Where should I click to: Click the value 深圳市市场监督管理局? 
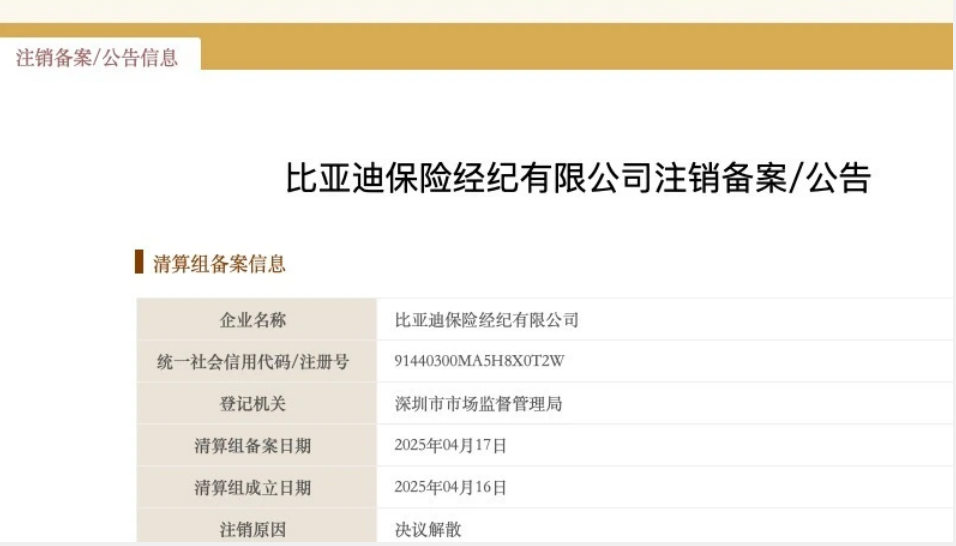[478, 403]
